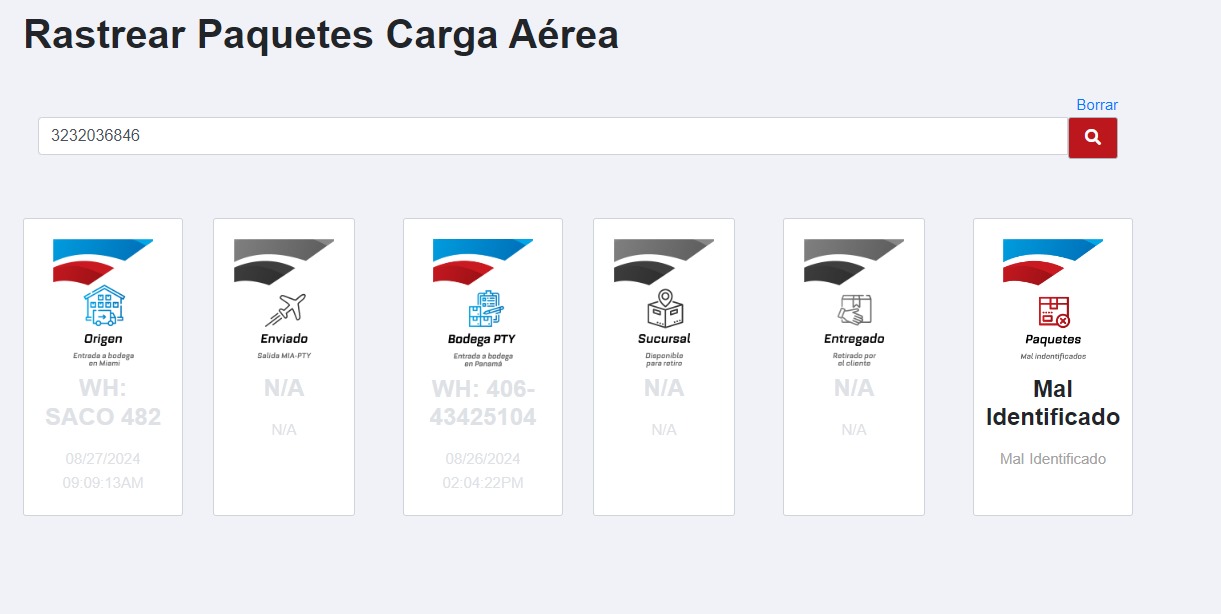Click the gray logo on Entregado card

(x=854, y=261)
